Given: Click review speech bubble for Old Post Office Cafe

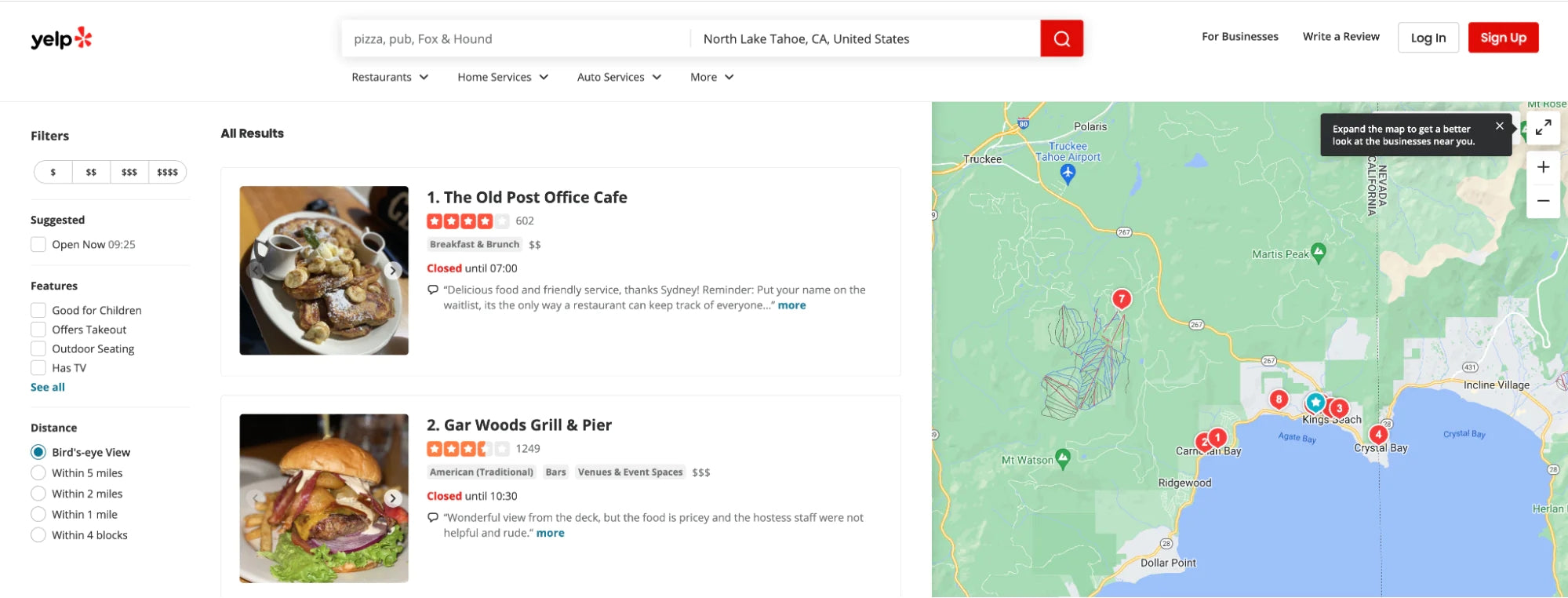Looking at the screenshot, I should (432, 290).
